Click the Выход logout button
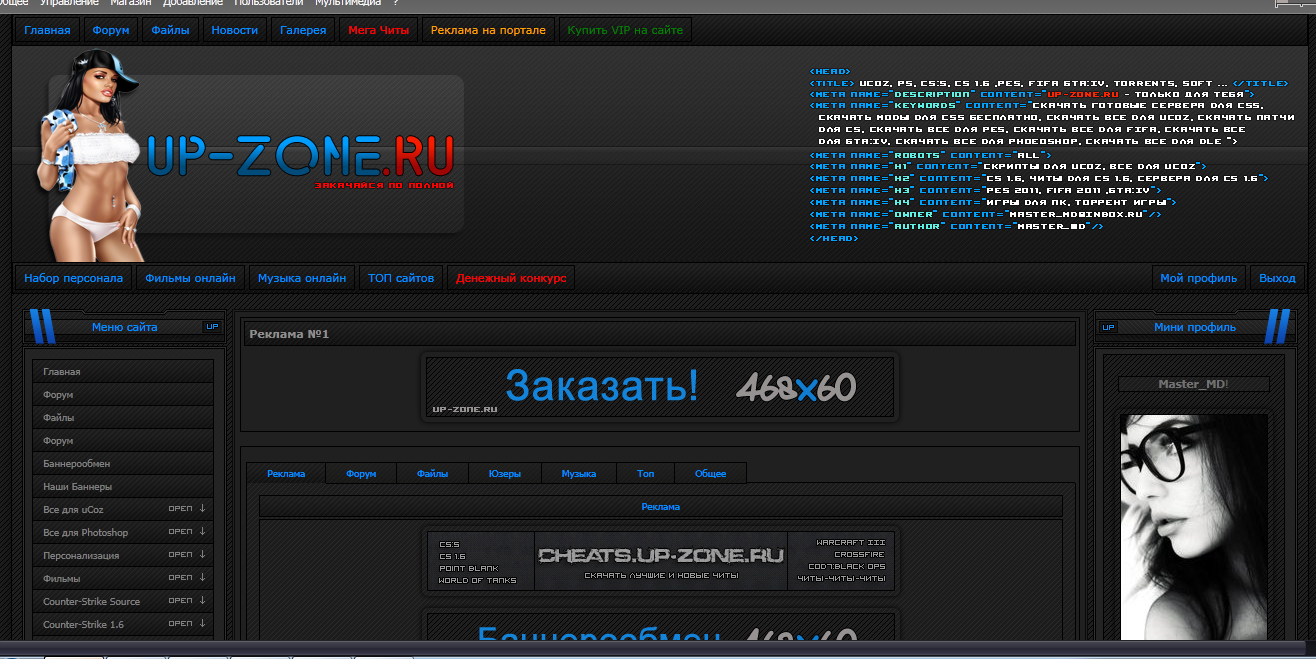 [x=1277, y=278]
